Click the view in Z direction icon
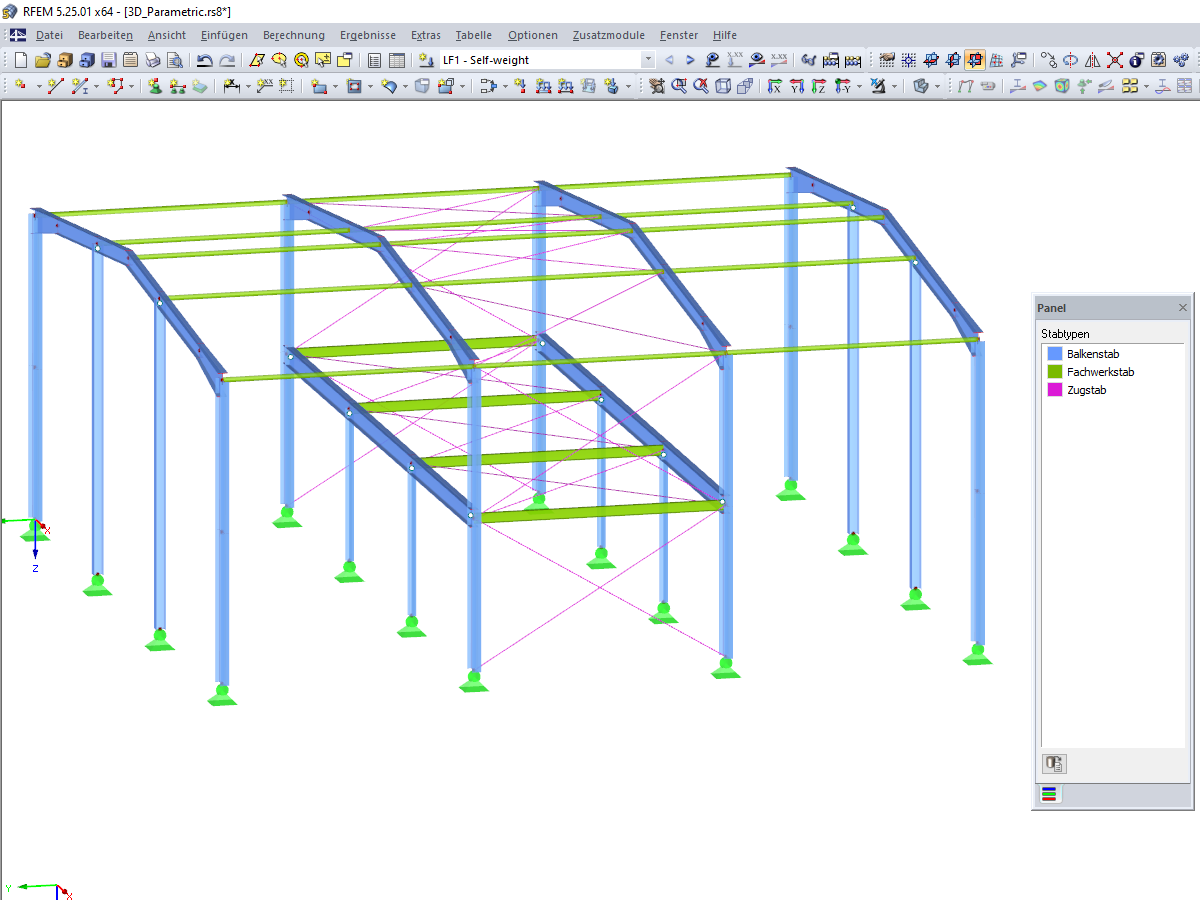Screen dimensions: 1200x900 [818, 86]
